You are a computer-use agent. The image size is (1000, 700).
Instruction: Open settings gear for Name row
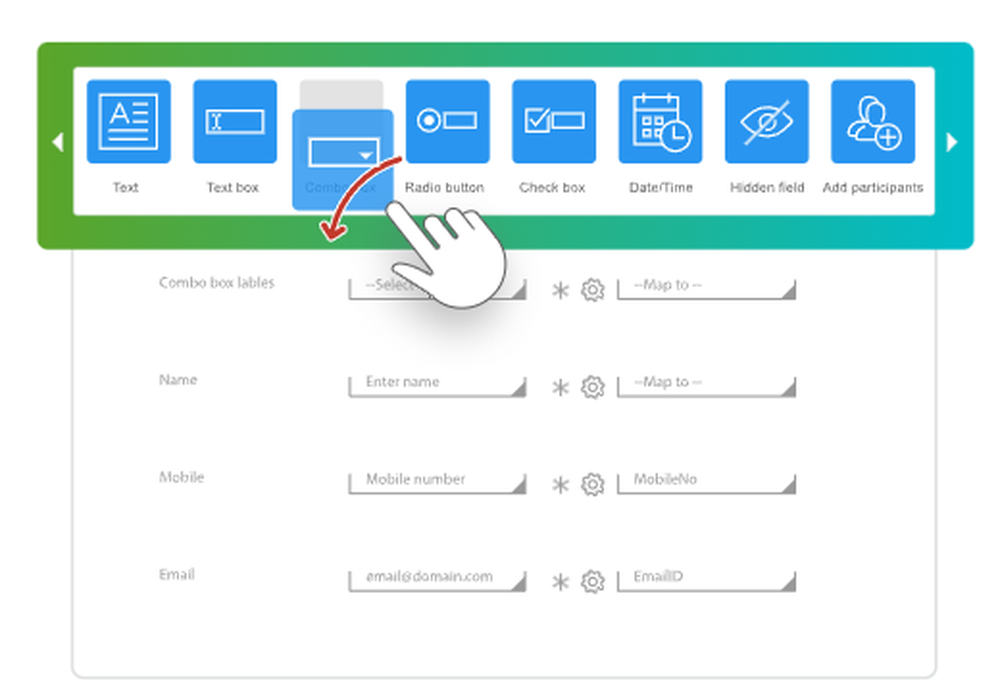(592, 387)
